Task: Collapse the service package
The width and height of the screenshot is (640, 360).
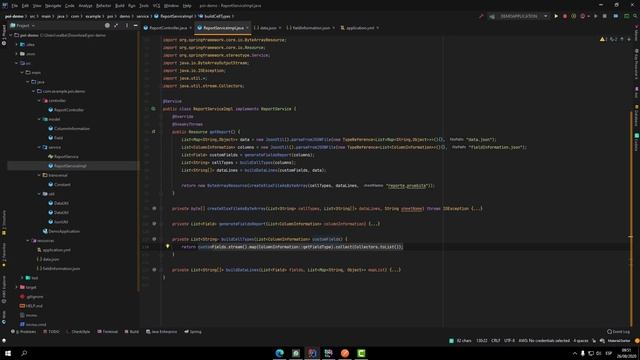Action: point(40,147)
